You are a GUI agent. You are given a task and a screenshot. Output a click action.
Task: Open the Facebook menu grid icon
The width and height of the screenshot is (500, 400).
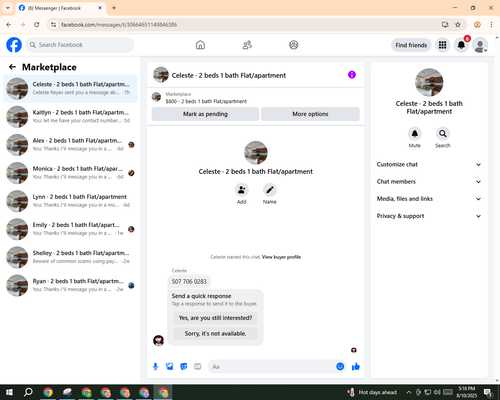[442, 45]
